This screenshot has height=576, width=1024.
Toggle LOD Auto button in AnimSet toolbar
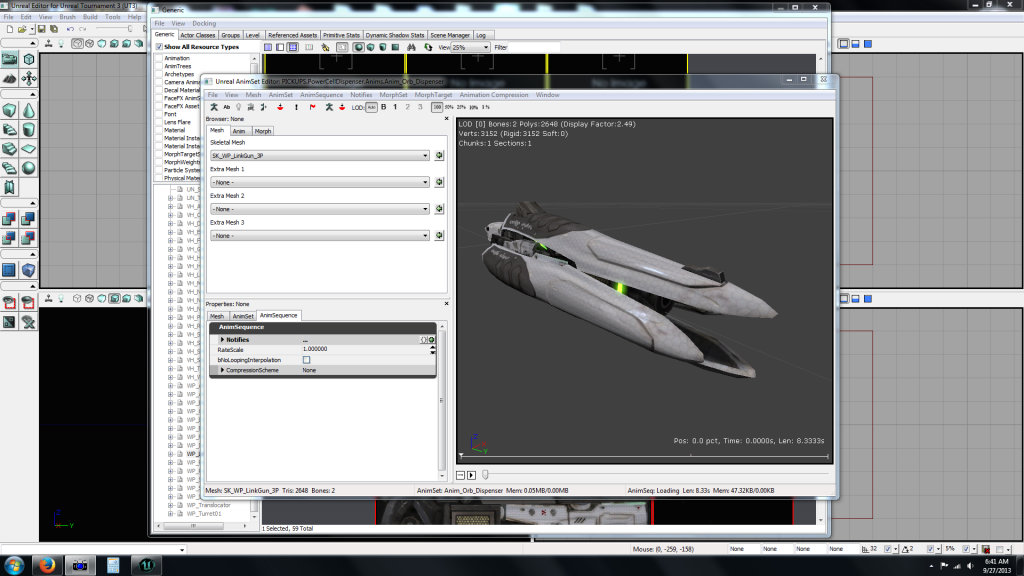coord(371,107)
